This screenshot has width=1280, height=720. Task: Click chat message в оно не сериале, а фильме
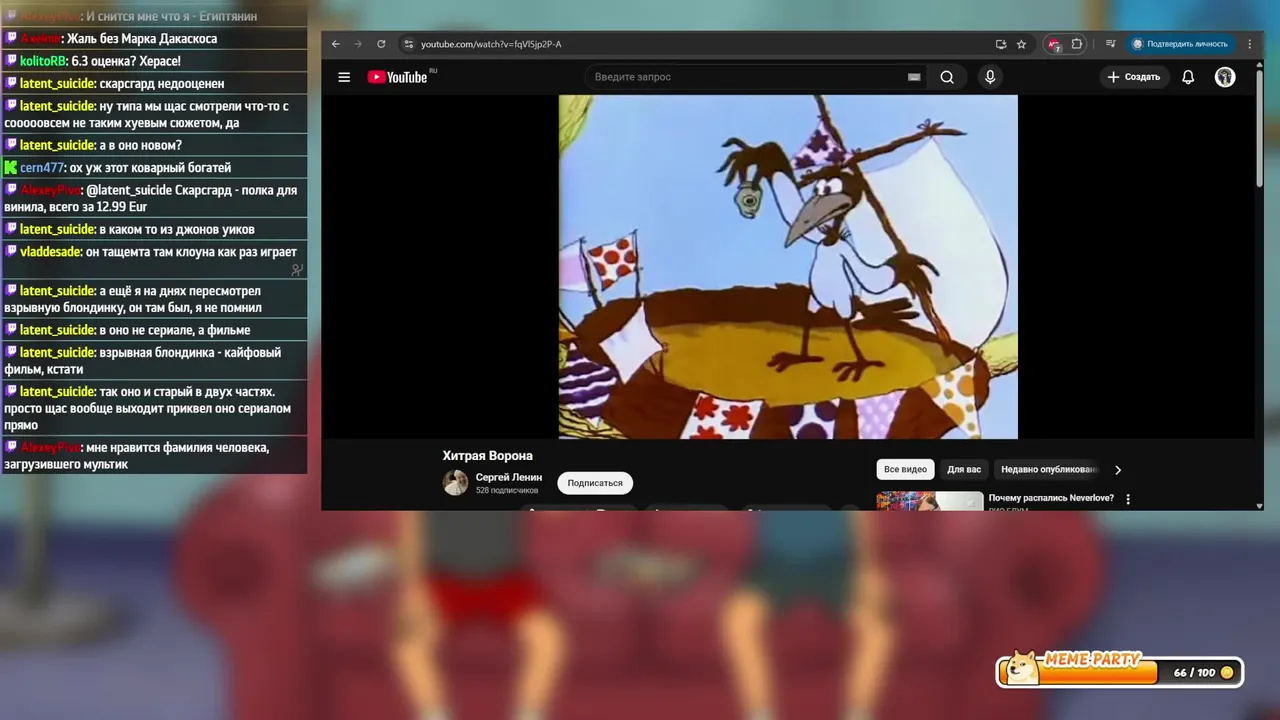(x=175, y=330)
